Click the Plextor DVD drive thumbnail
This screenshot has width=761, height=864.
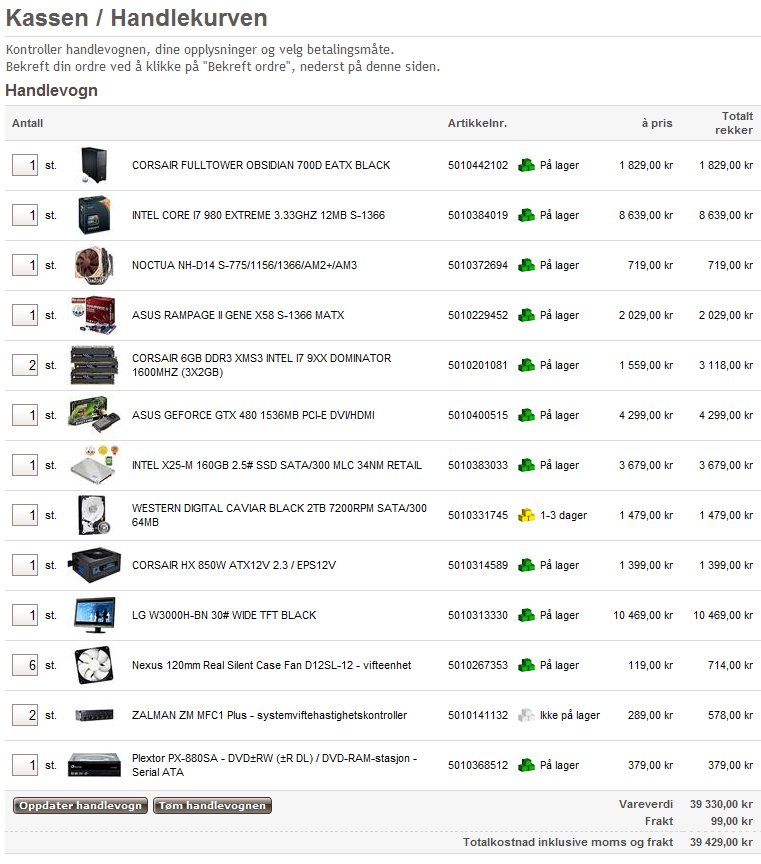tap(94, 765)
